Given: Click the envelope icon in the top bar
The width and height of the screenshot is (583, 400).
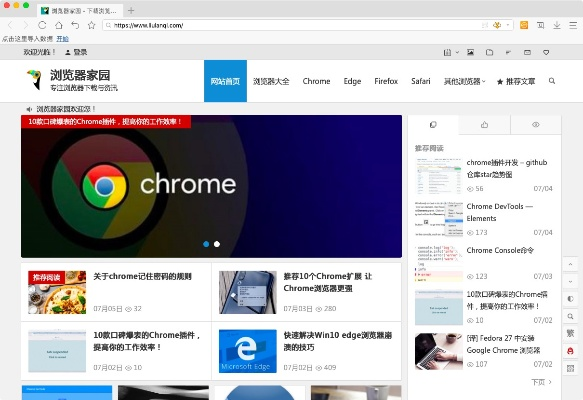Looking at the screenshot, I should [527, 52].
